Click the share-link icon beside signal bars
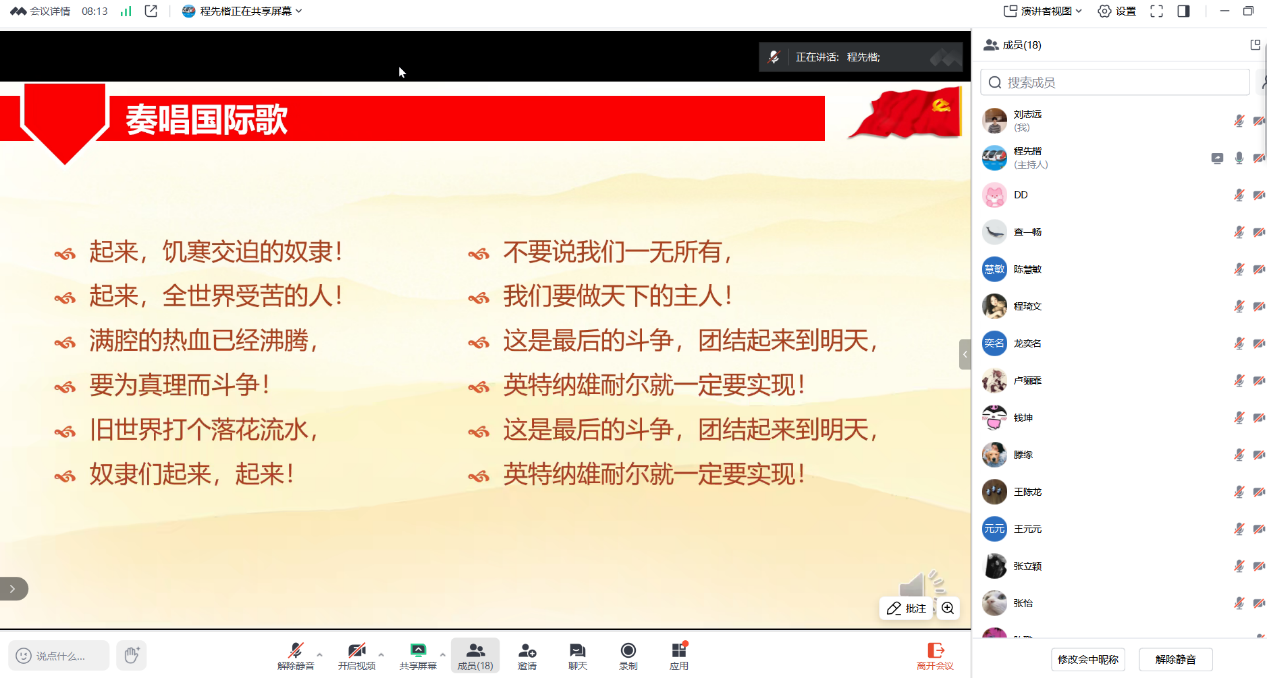Image resolution: width=1267 pixels, height=678 pixels. [151, 11]
